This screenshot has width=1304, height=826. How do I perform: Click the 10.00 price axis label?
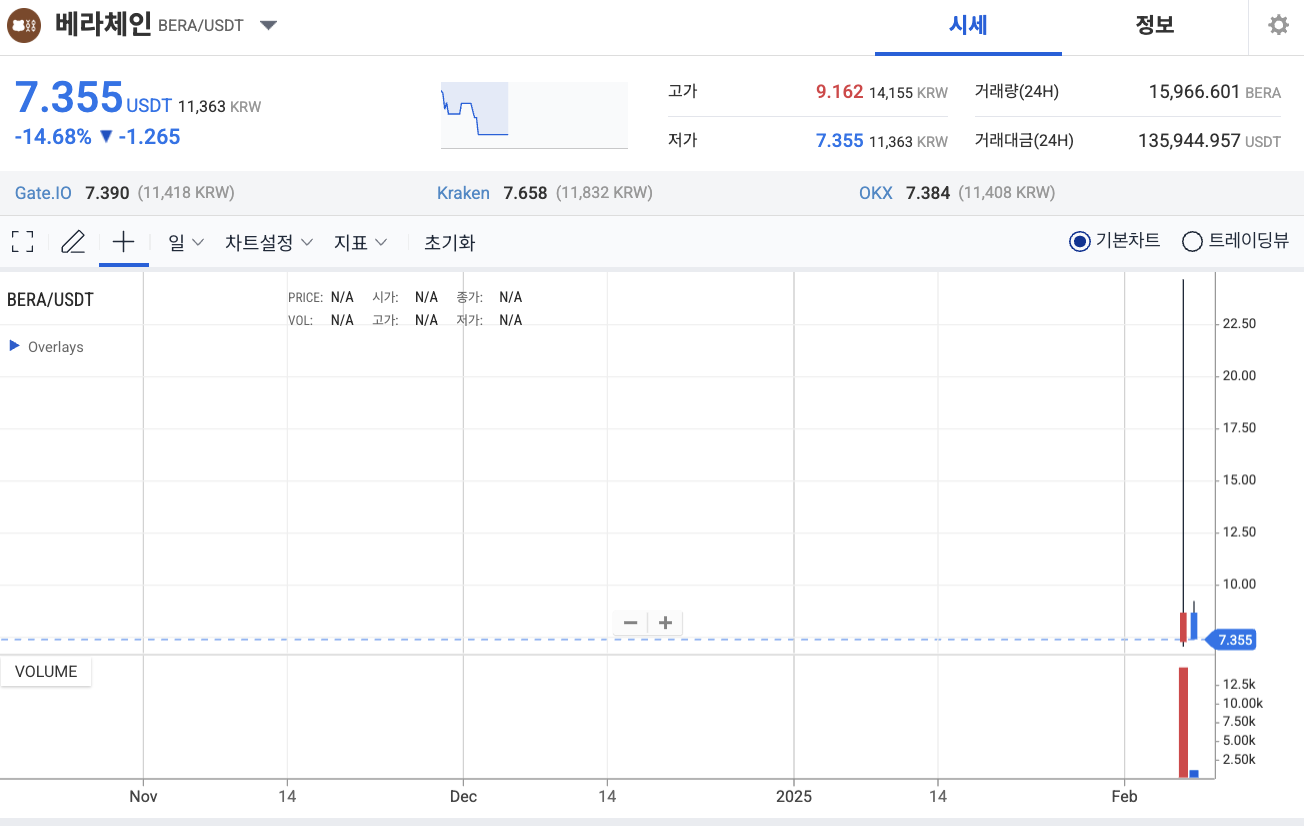[x=1239, y=584]
